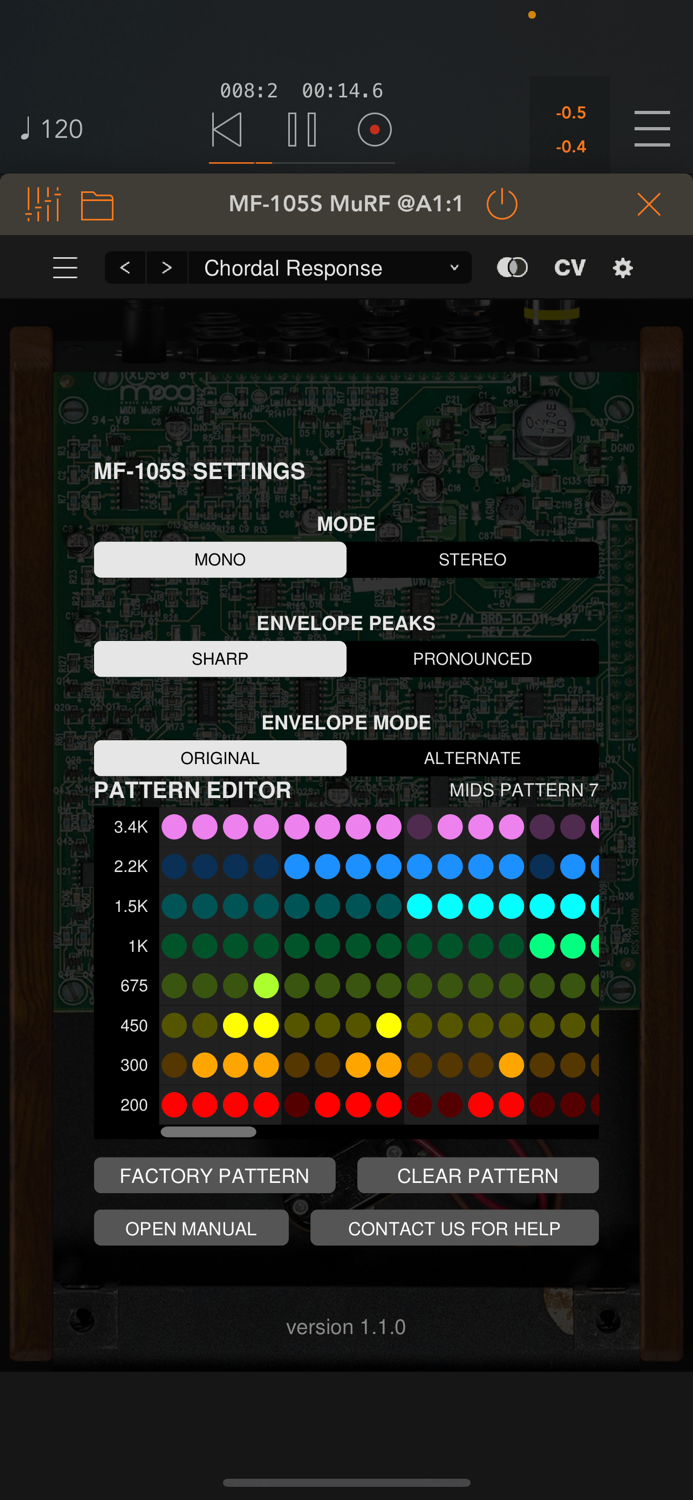Click the 1K frequency row label

tap(138, 946)
